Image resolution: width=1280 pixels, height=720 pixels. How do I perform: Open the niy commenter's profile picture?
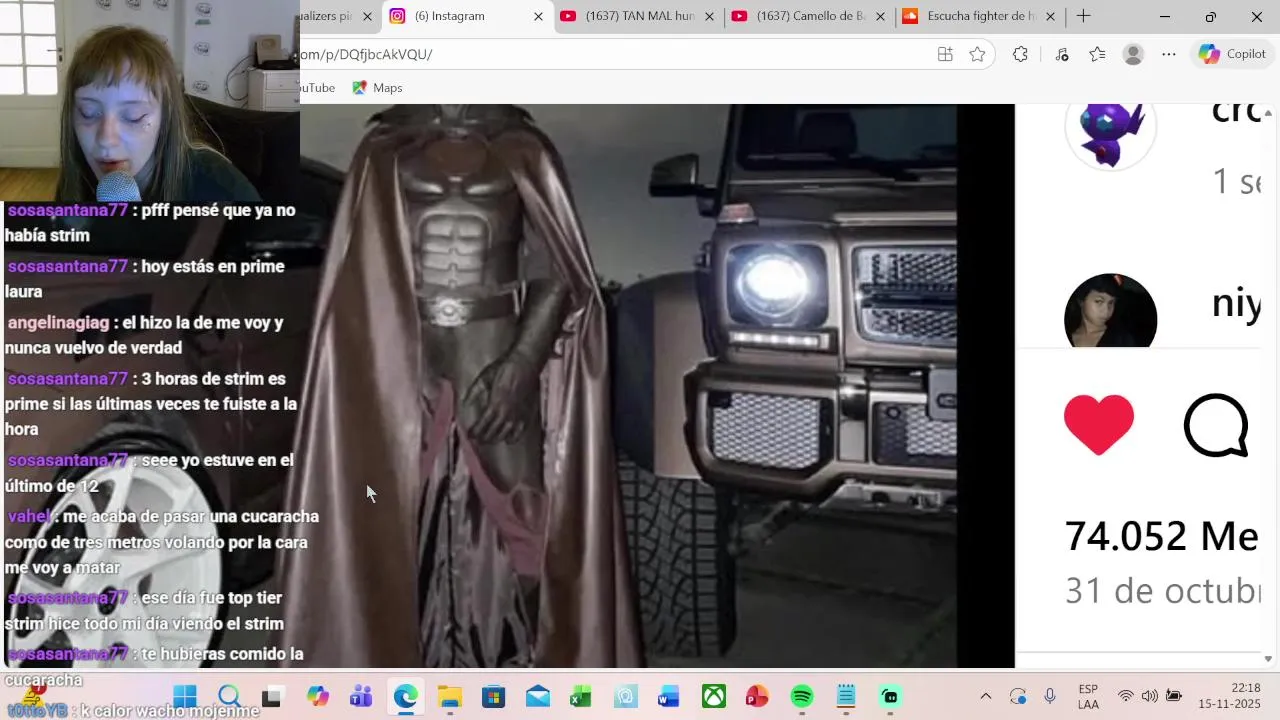(1110, 312)
